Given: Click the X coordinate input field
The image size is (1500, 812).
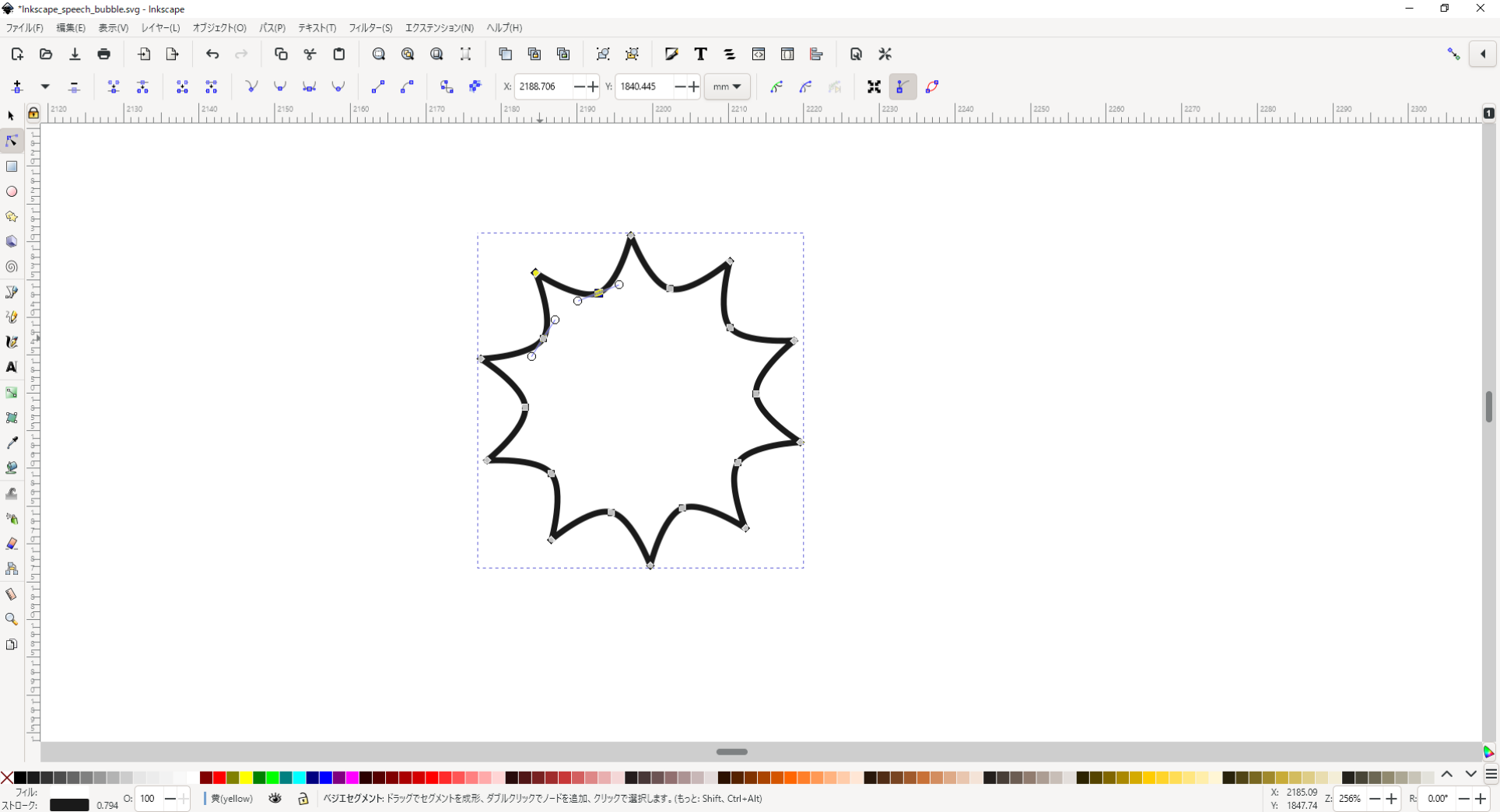Looking at the screenshot, I should coord(544,87).
